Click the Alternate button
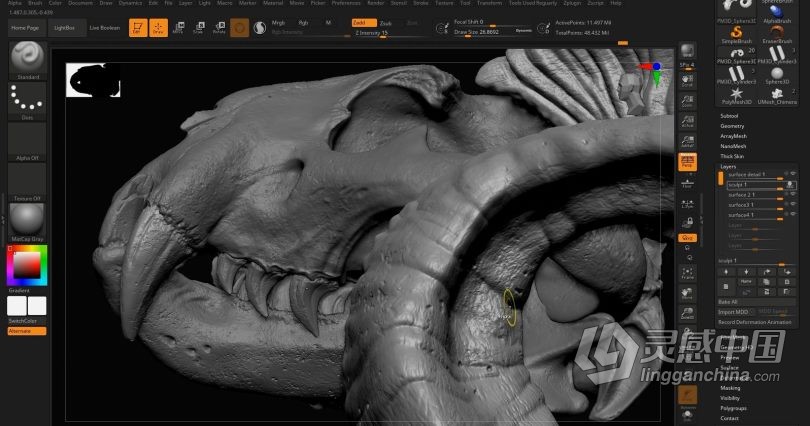 click(x=27, y=331)
